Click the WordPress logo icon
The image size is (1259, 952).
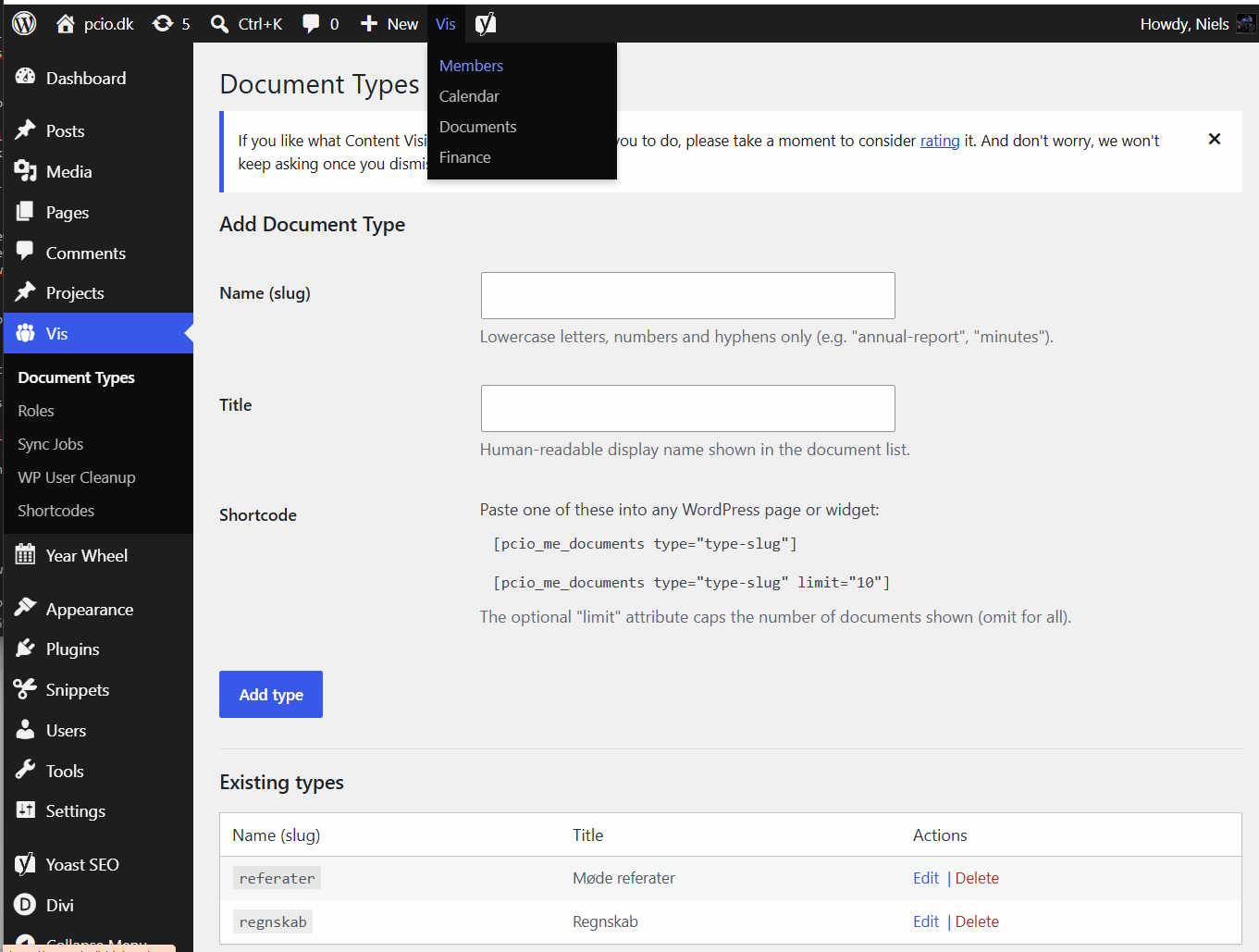click(x=24, y=23)
